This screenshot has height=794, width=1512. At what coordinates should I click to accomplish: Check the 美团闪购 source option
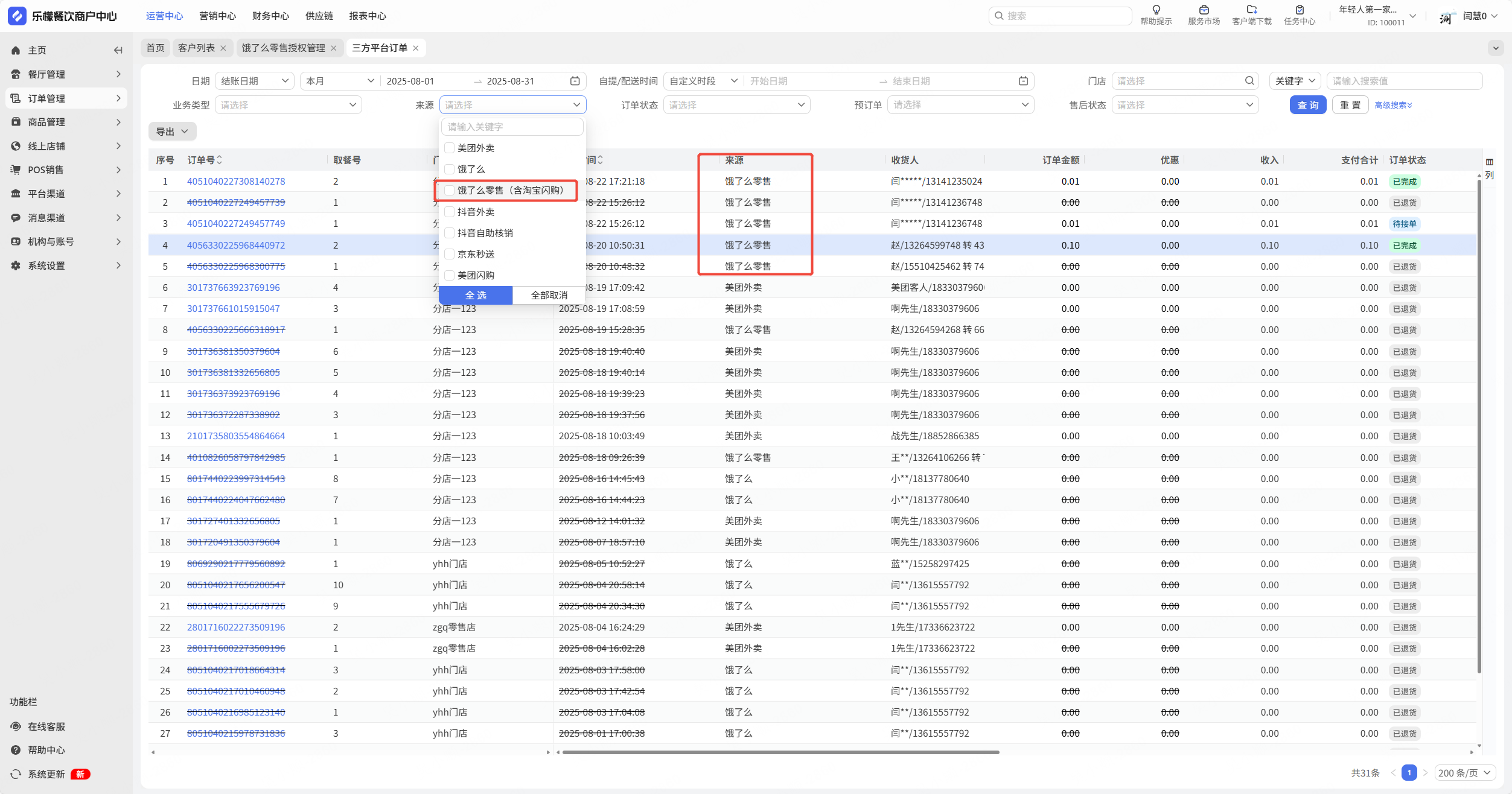449,275
